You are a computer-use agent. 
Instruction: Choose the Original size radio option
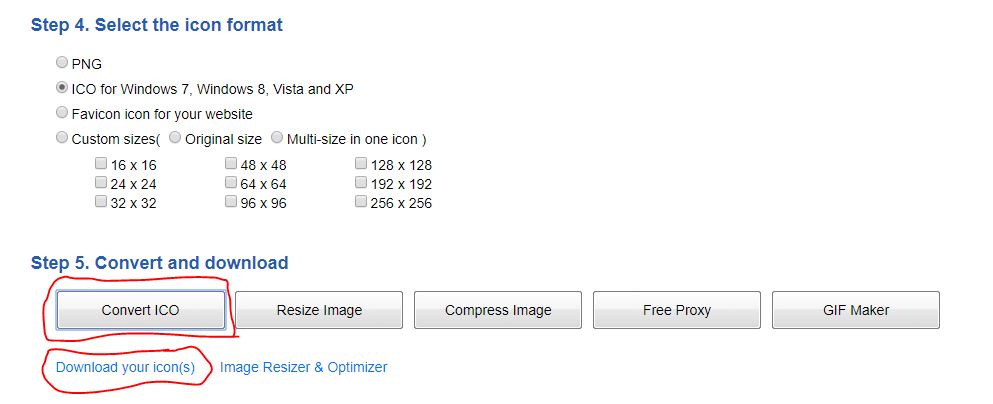[x=176, y=138]
